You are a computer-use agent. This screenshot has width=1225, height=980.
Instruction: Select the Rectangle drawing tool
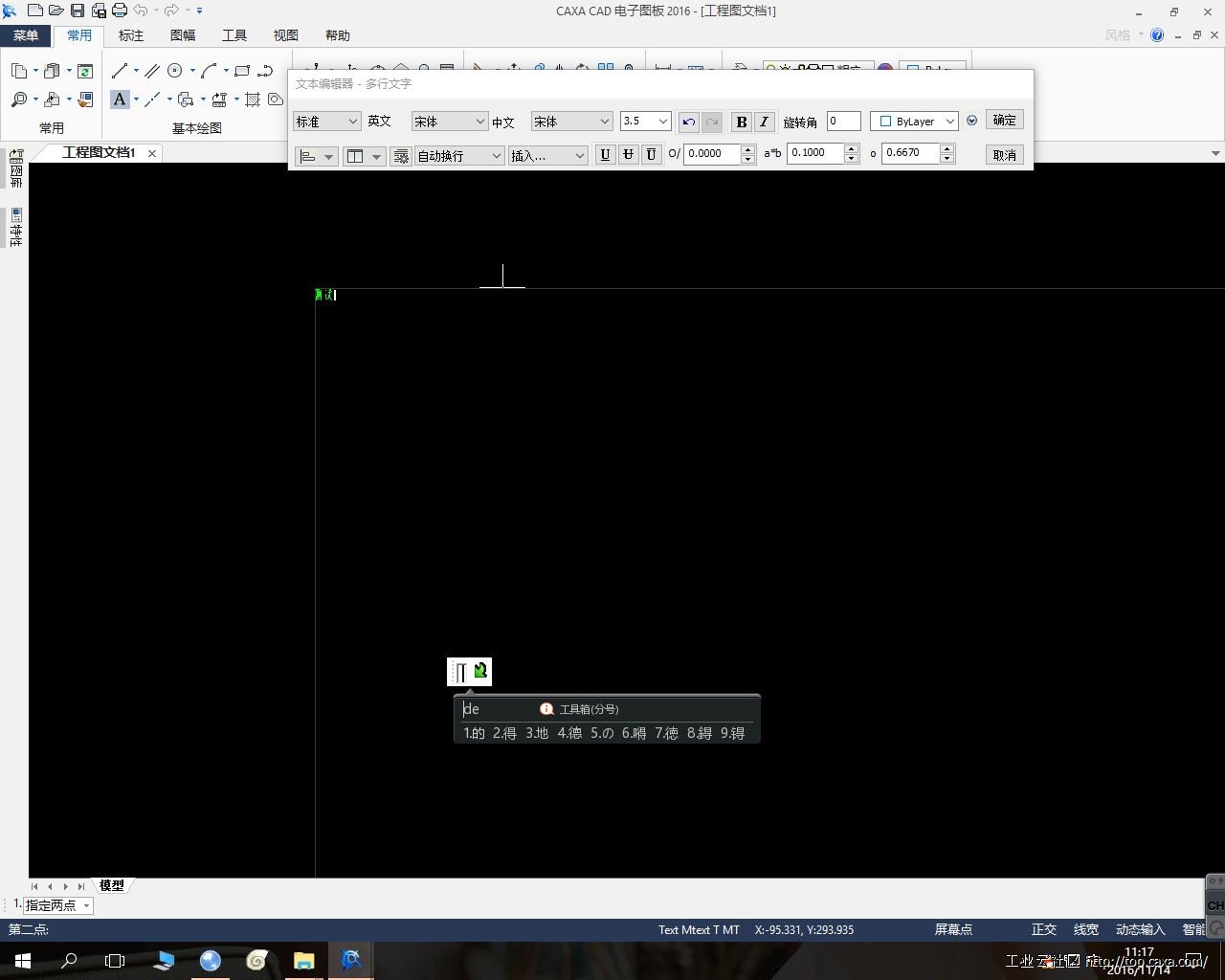[x=242, y=71]
